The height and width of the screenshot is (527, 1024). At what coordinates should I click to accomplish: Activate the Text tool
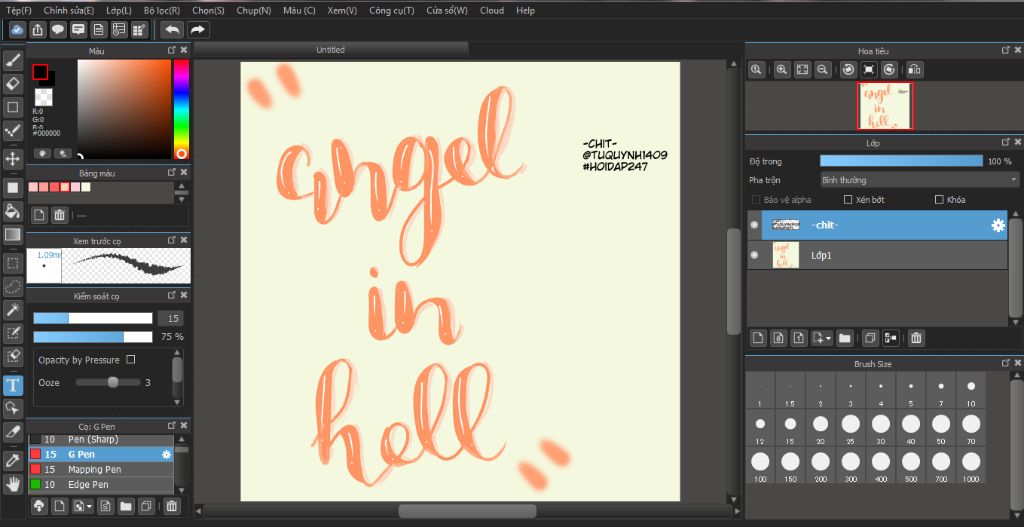click(x=13, y=385)
